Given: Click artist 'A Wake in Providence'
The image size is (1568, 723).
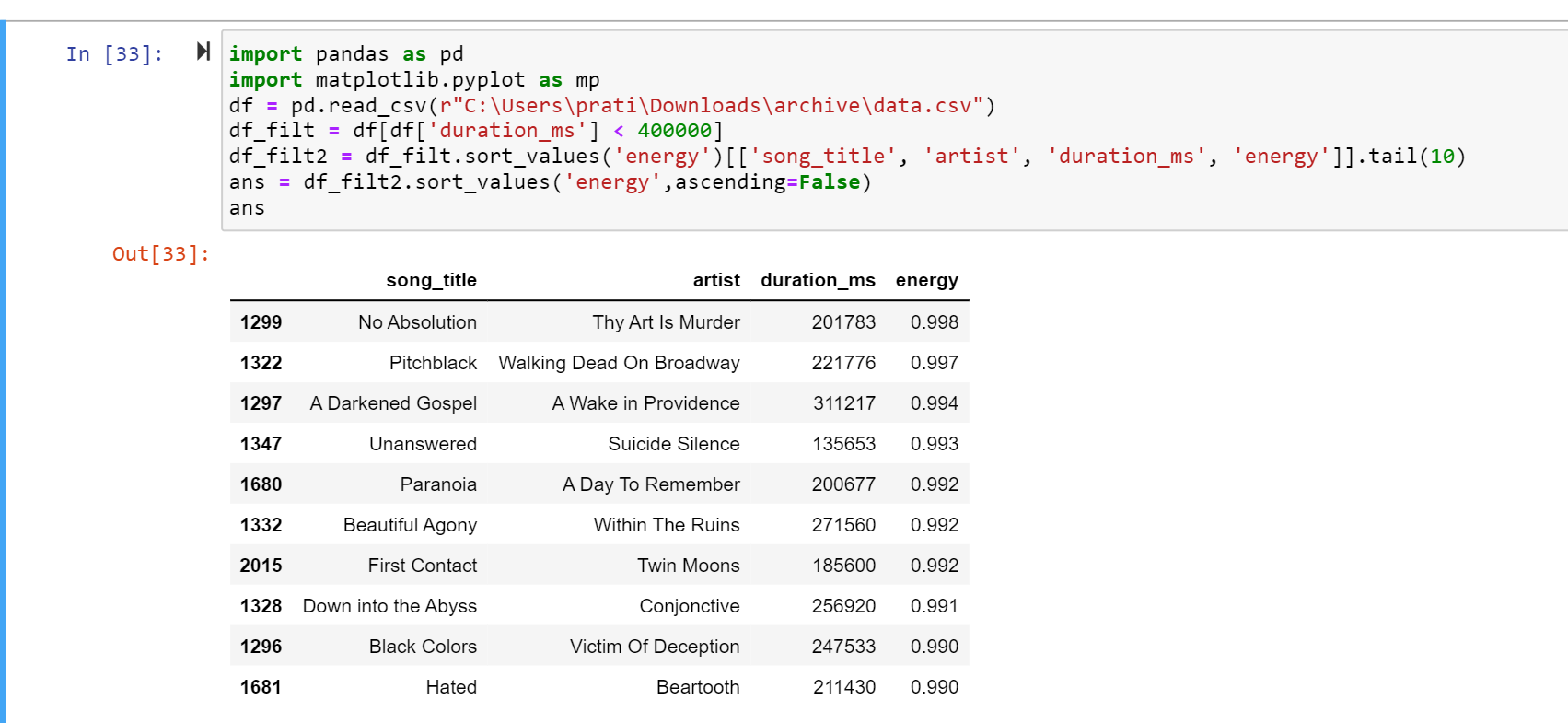Looking at the screenshot, I should click(645, 403).
